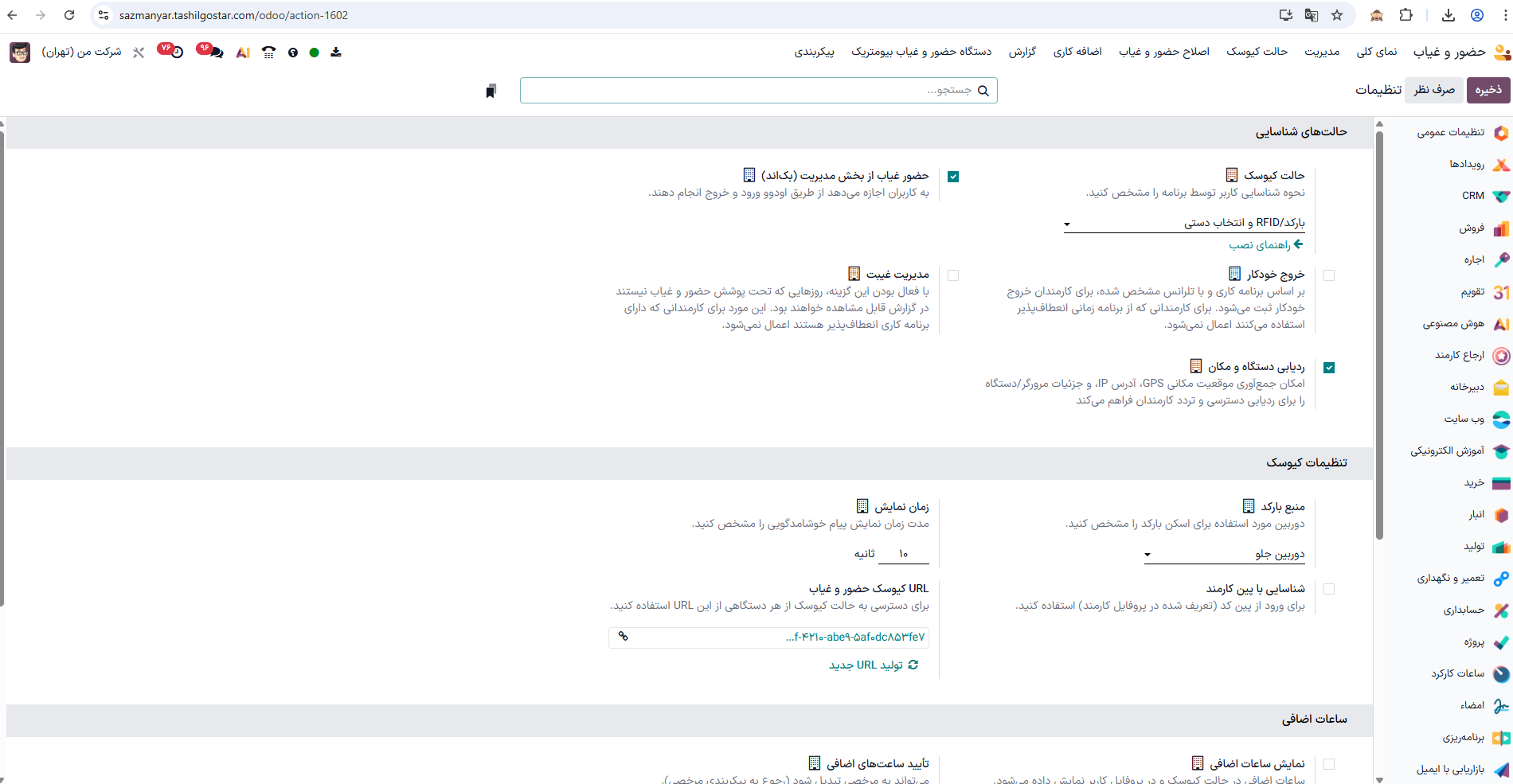Image resolution: width=1513 pixels, height=784 pixels.
Task: Click sidebar vertical scrollbar thumb
Action: (1380, 334)
